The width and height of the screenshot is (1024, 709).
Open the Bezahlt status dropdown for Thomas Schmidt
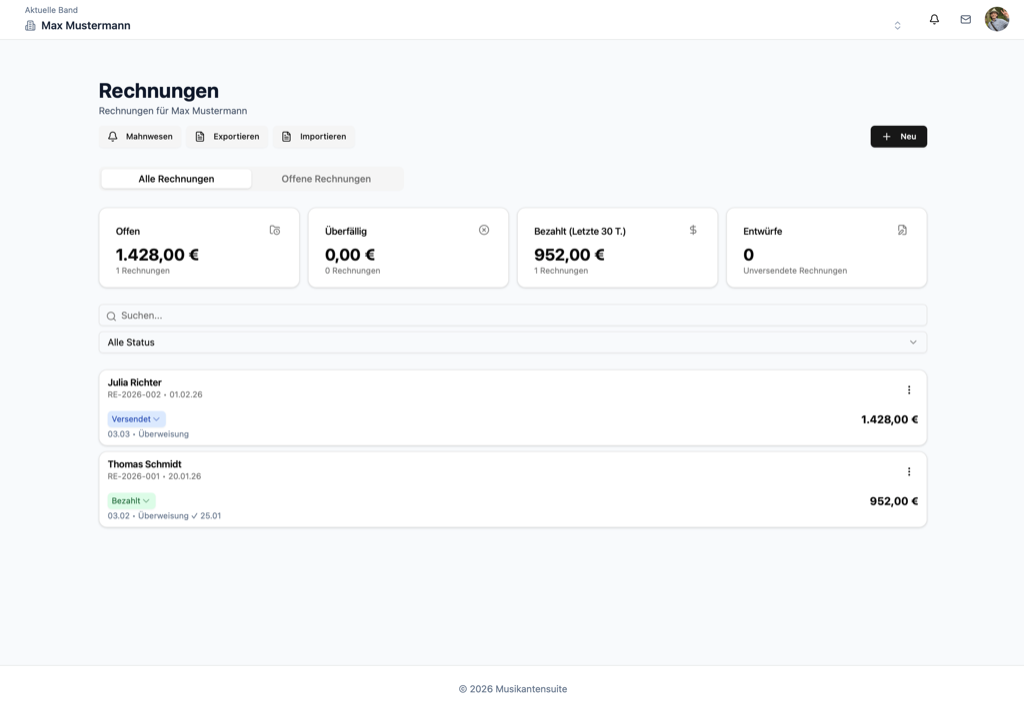tap(131, 501)
